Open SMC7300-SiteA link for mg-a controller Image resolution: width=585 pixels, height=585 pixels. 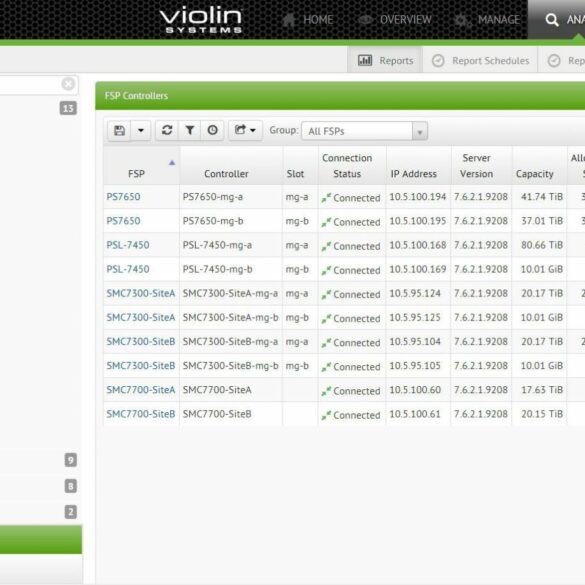(x=141, y=293)
